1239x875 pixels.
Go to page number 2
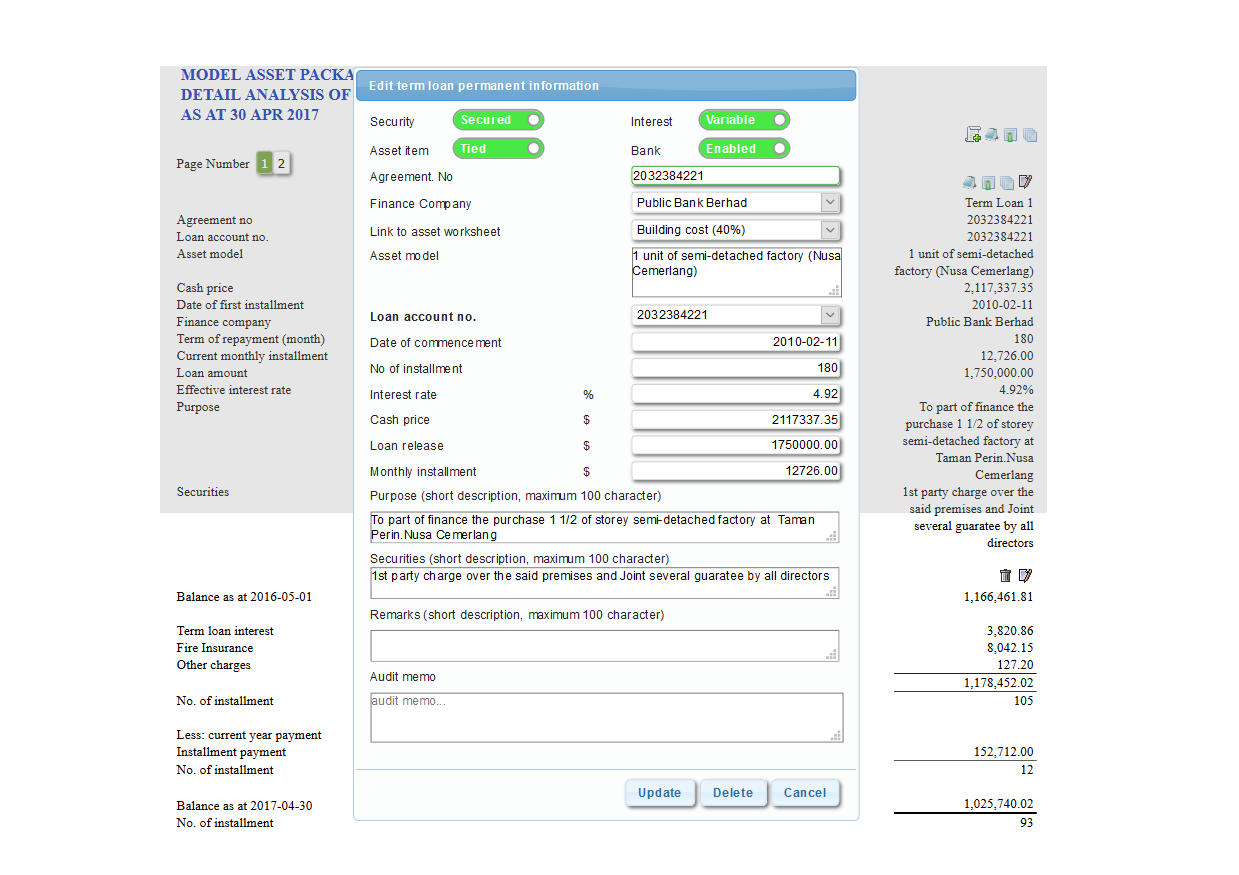coord(282,164)
